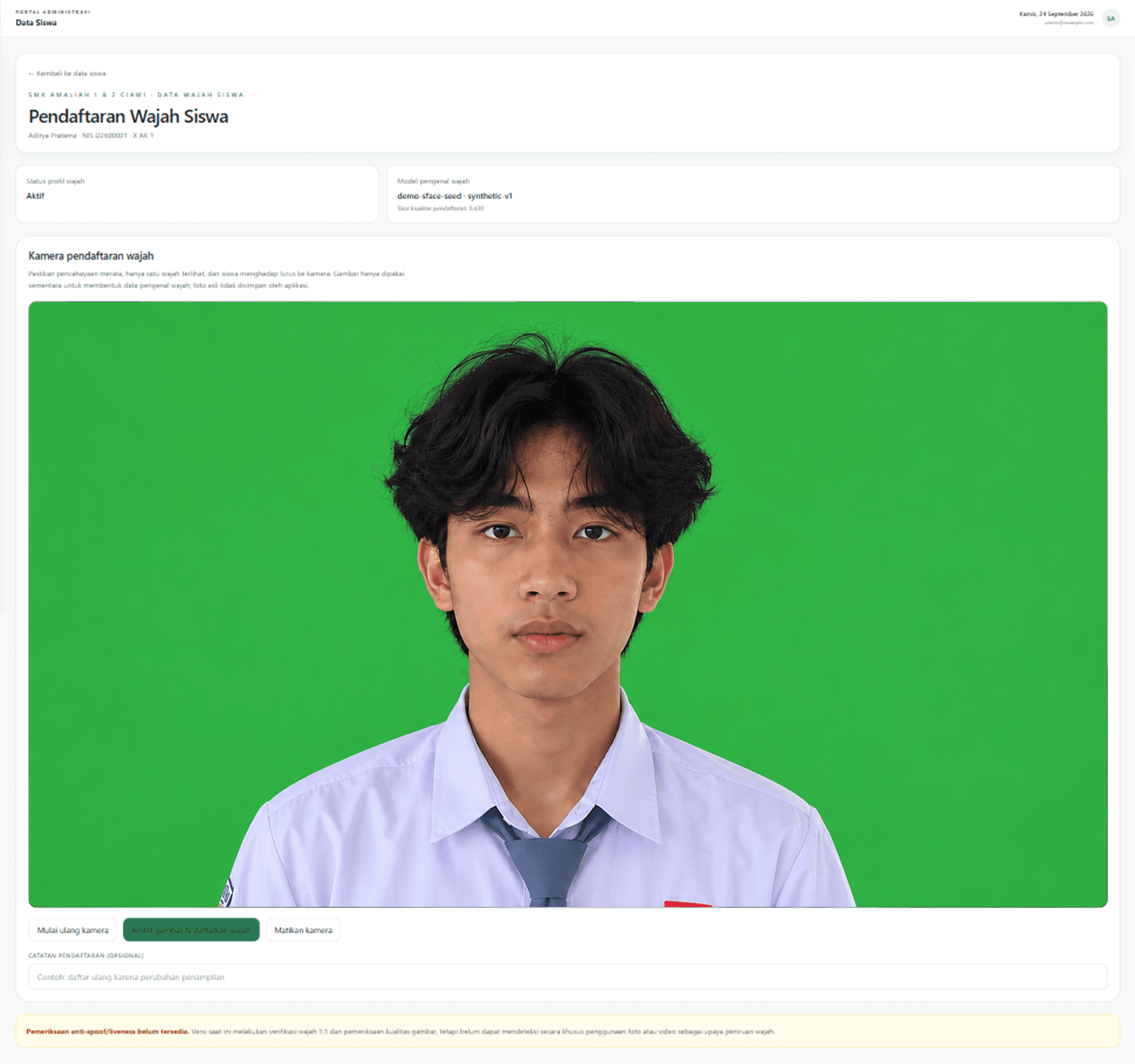Click the Mulai ulang kamera button
The image size is (1135, 1064).
click(73, 930)
